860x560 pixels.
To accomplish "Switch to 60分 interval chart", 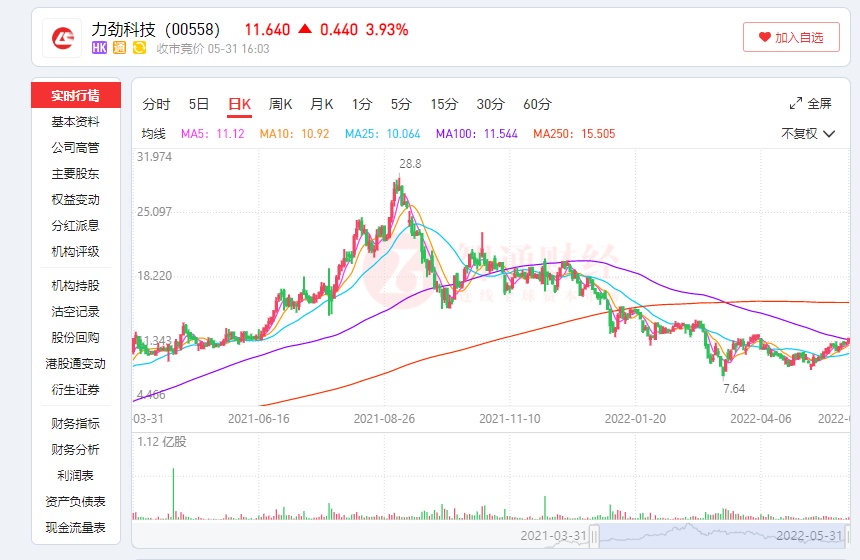I will point(537,104).
